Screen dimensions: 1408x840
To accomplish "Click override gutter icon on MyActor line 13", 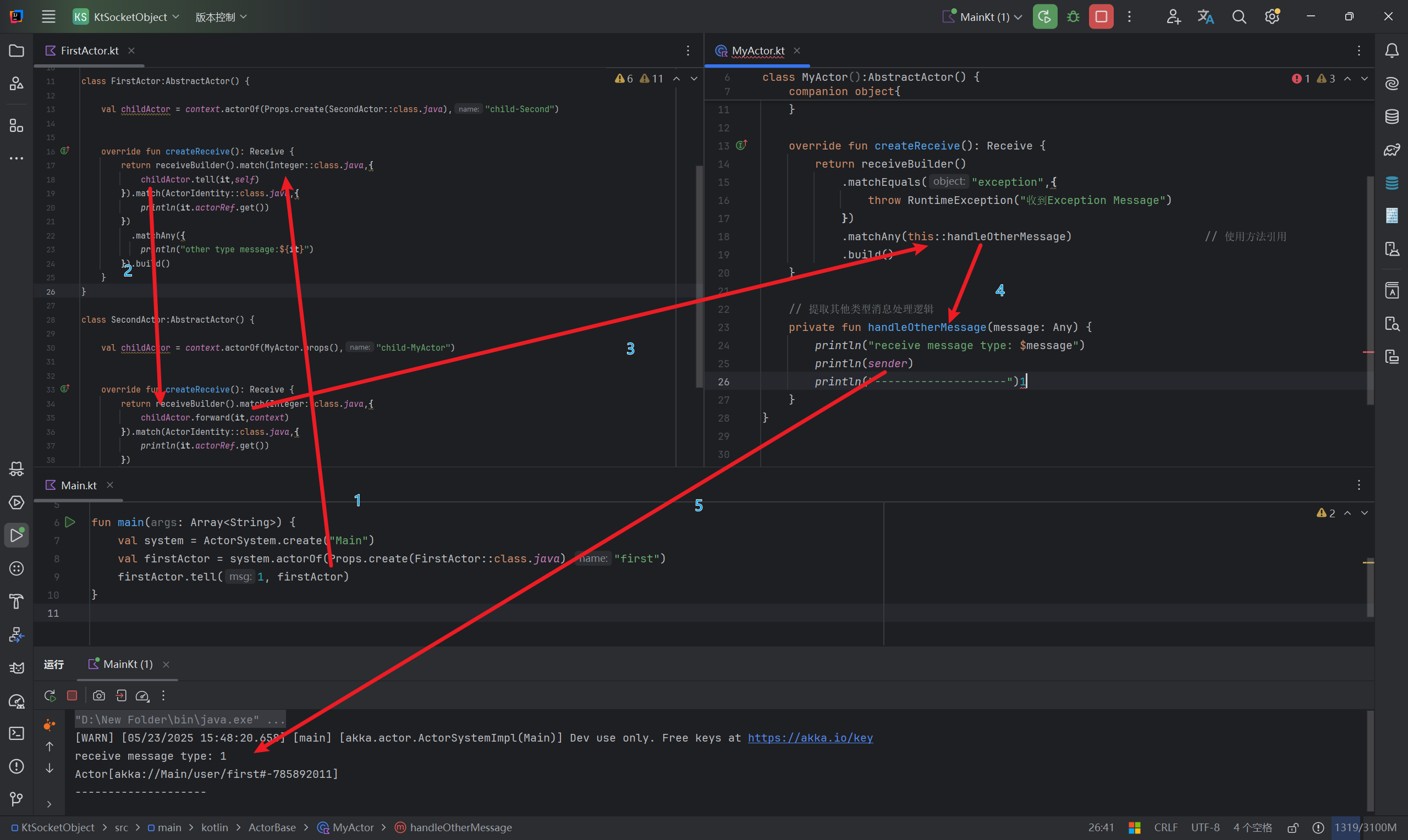I will click(x=741, y=146).
